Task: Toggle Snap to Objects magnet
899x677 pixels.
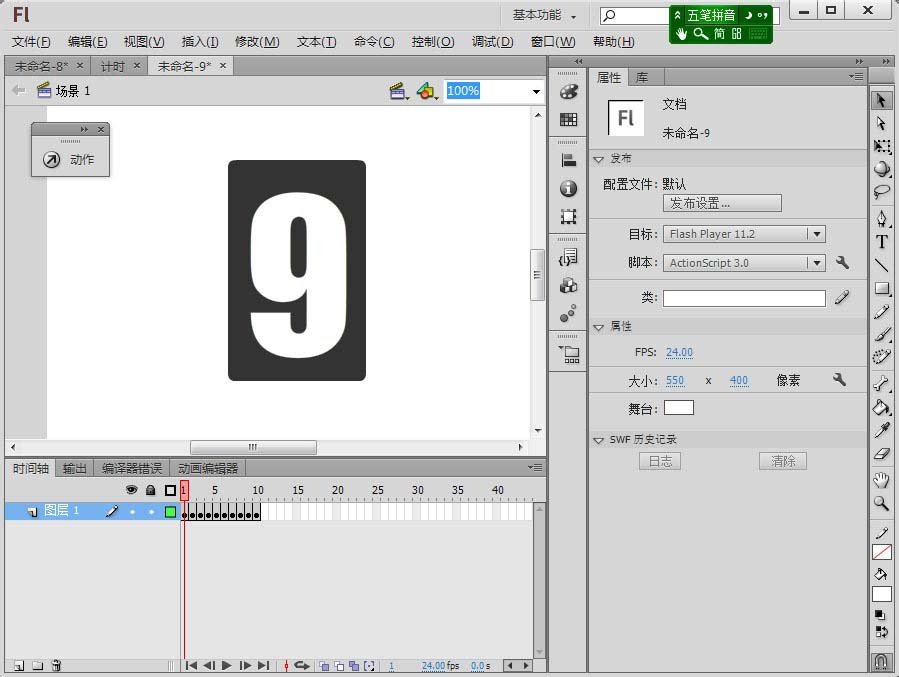Action: (x=881, y=662)
